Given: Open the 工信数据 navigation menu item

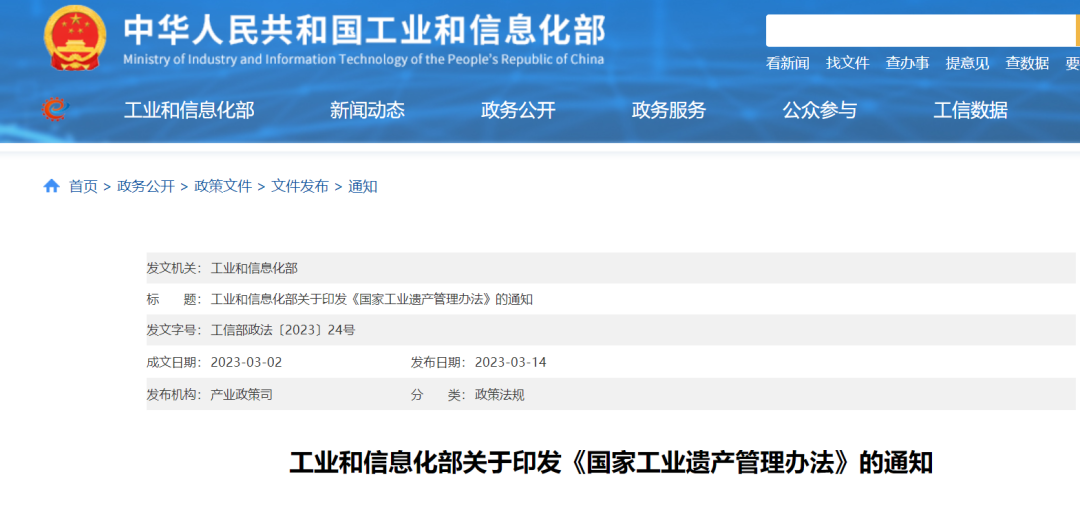Looking at the screenshot, I should click(971, 110).
